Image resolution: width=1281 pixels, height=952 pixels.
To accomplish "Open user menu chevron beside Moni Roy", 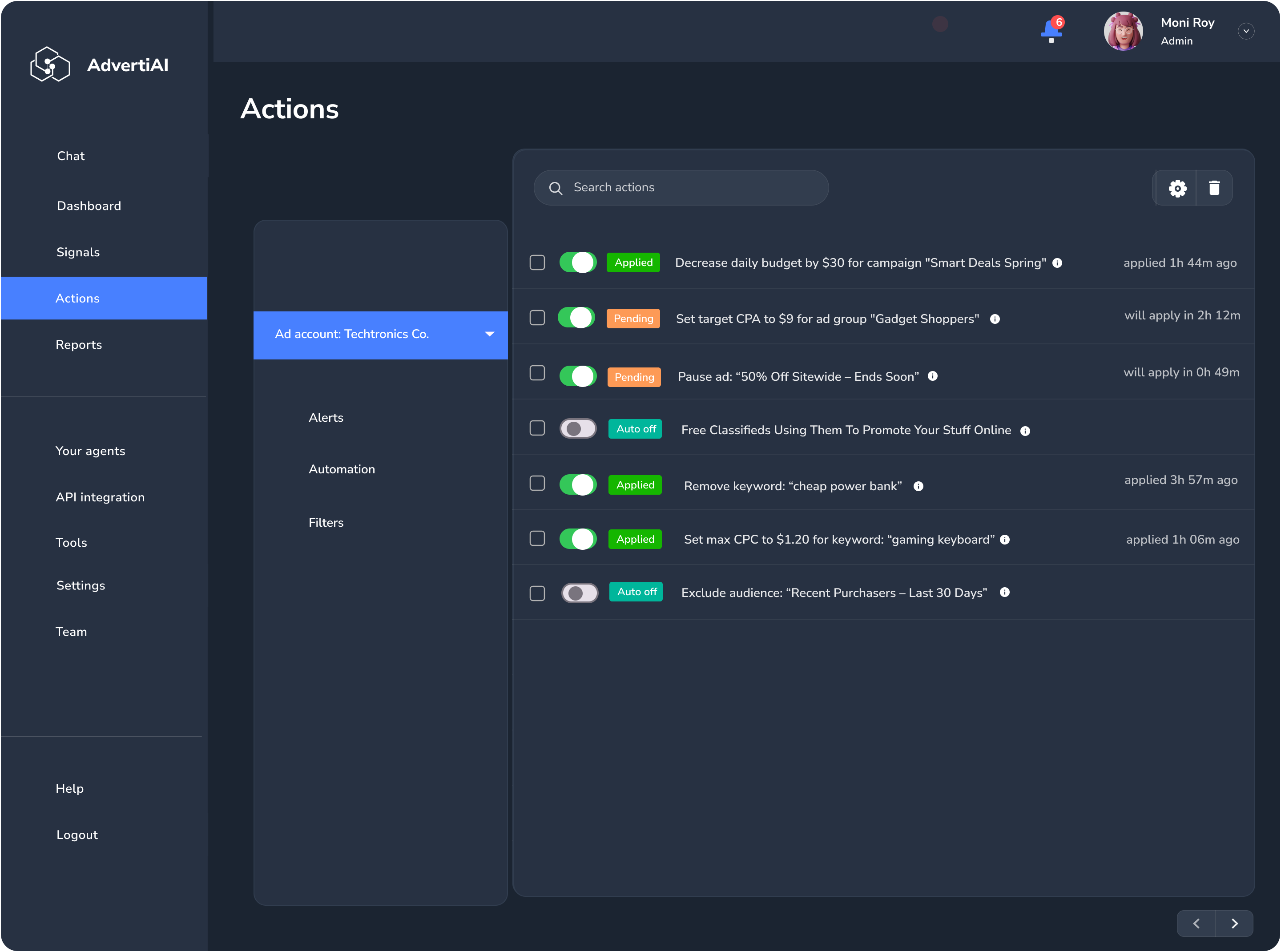I will coord(1246,31).
